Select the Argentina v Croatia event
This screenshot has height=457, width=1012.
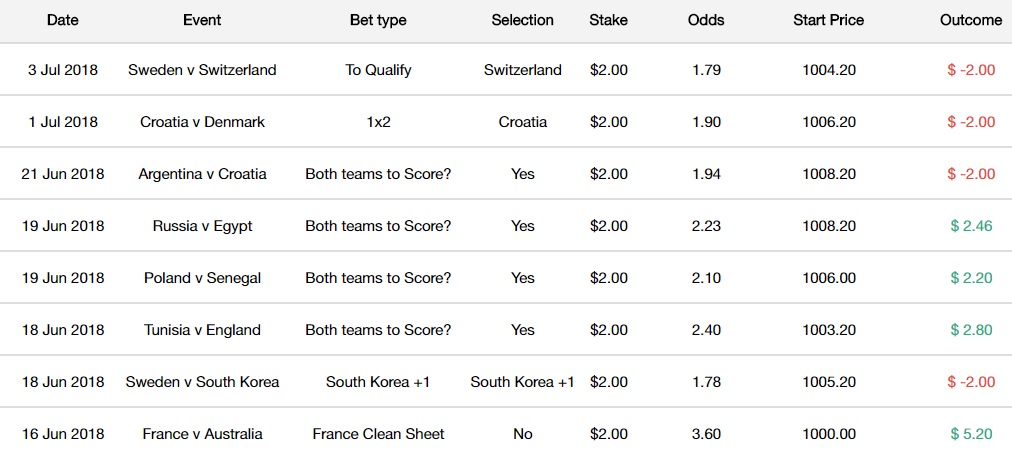click(x=202, y=174)
